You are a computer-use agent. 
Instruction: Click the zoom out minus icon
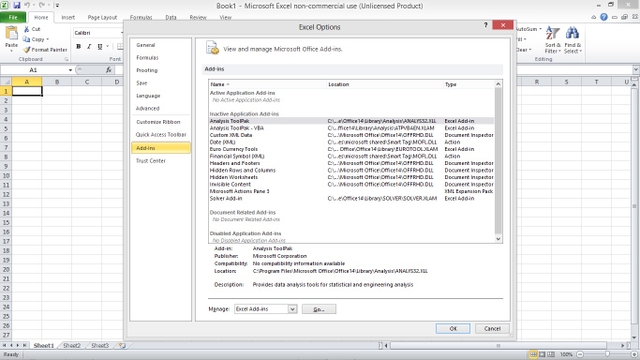tap(580, 354)
